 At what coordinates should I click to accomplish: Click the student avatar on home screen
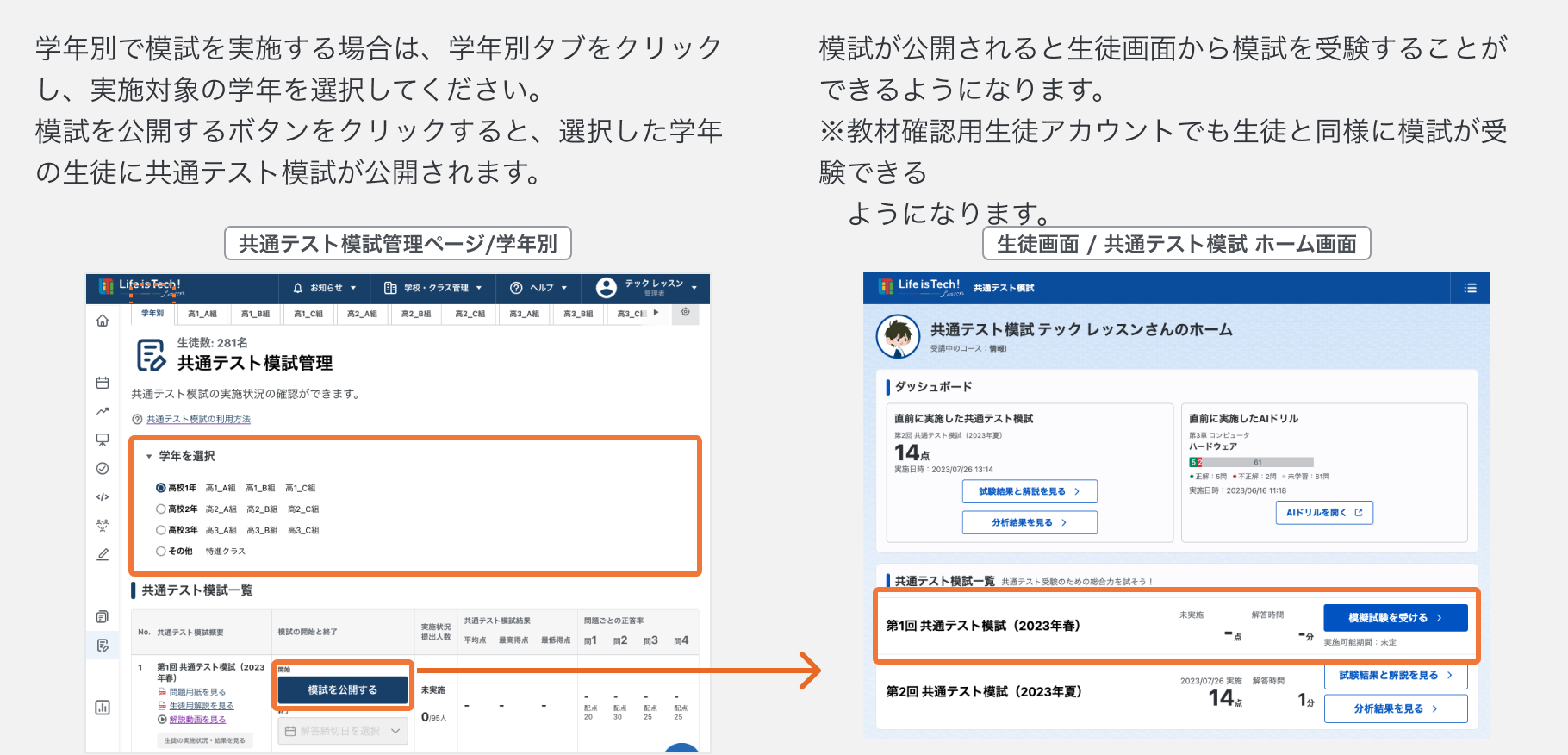[898, 336]
